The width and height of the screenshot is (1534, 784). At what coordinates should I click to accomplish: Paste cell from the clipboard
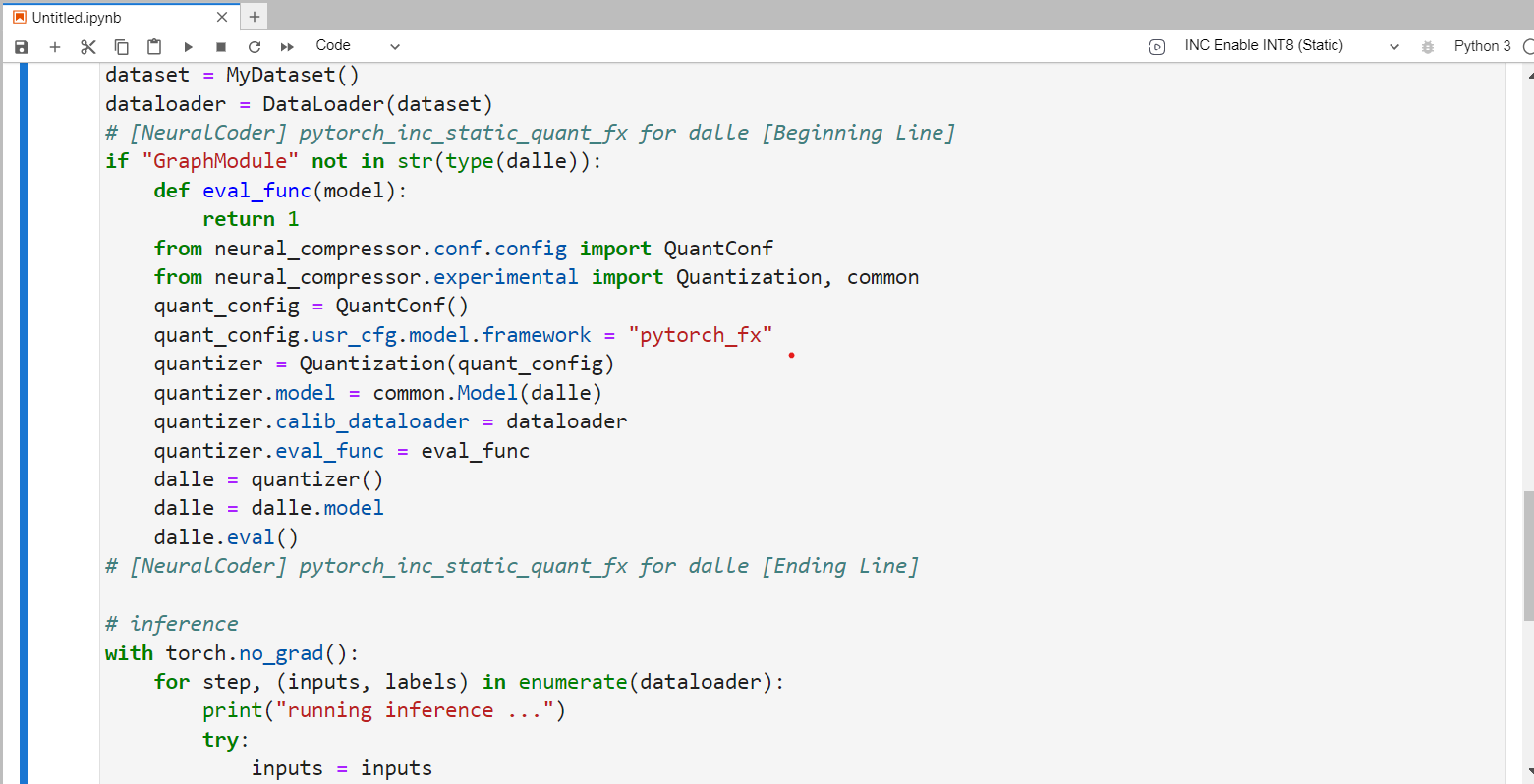pos(154,46)
